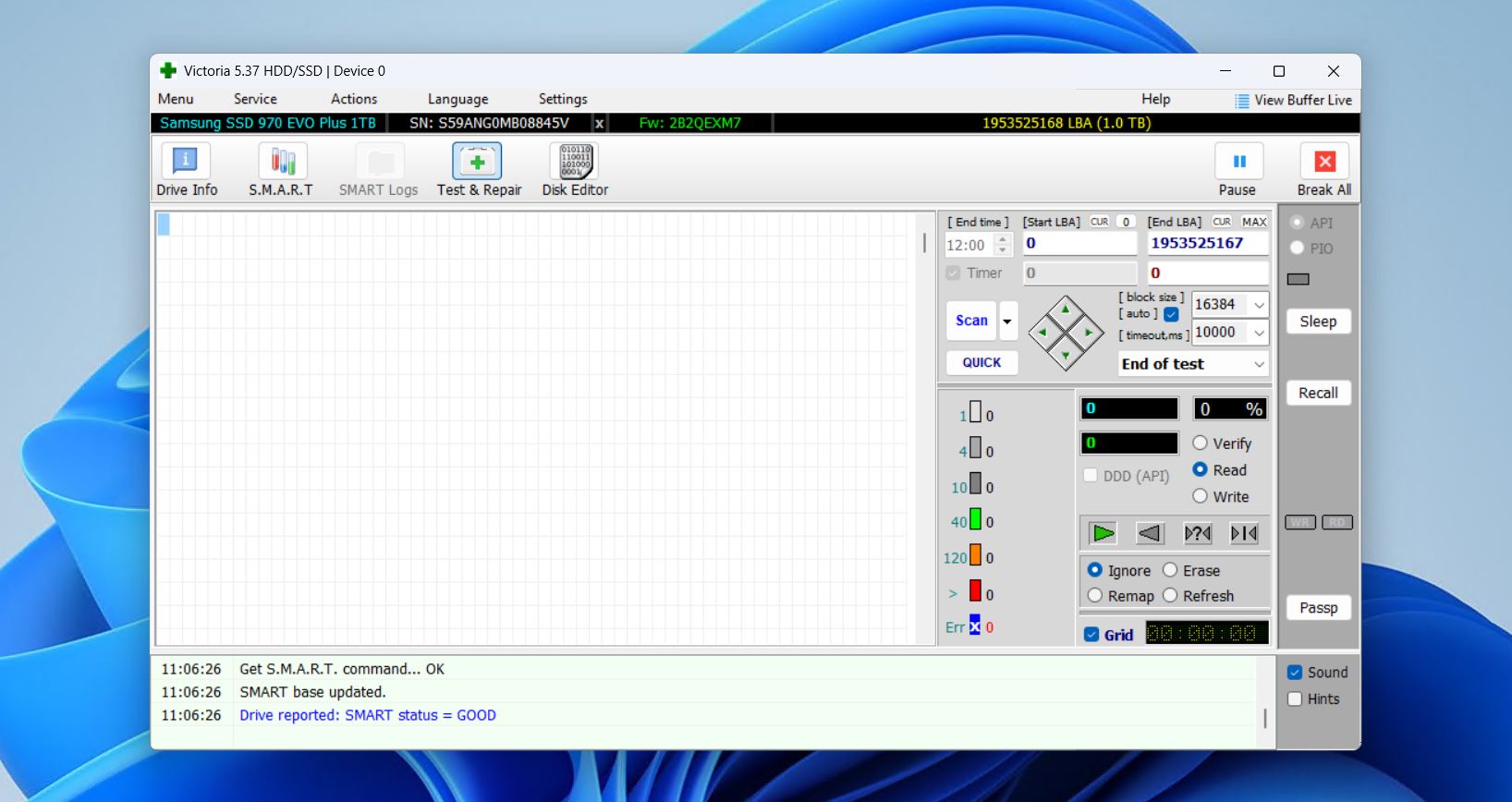
Task: Toggle the Timer checkbox
Action: pos(953,273)
